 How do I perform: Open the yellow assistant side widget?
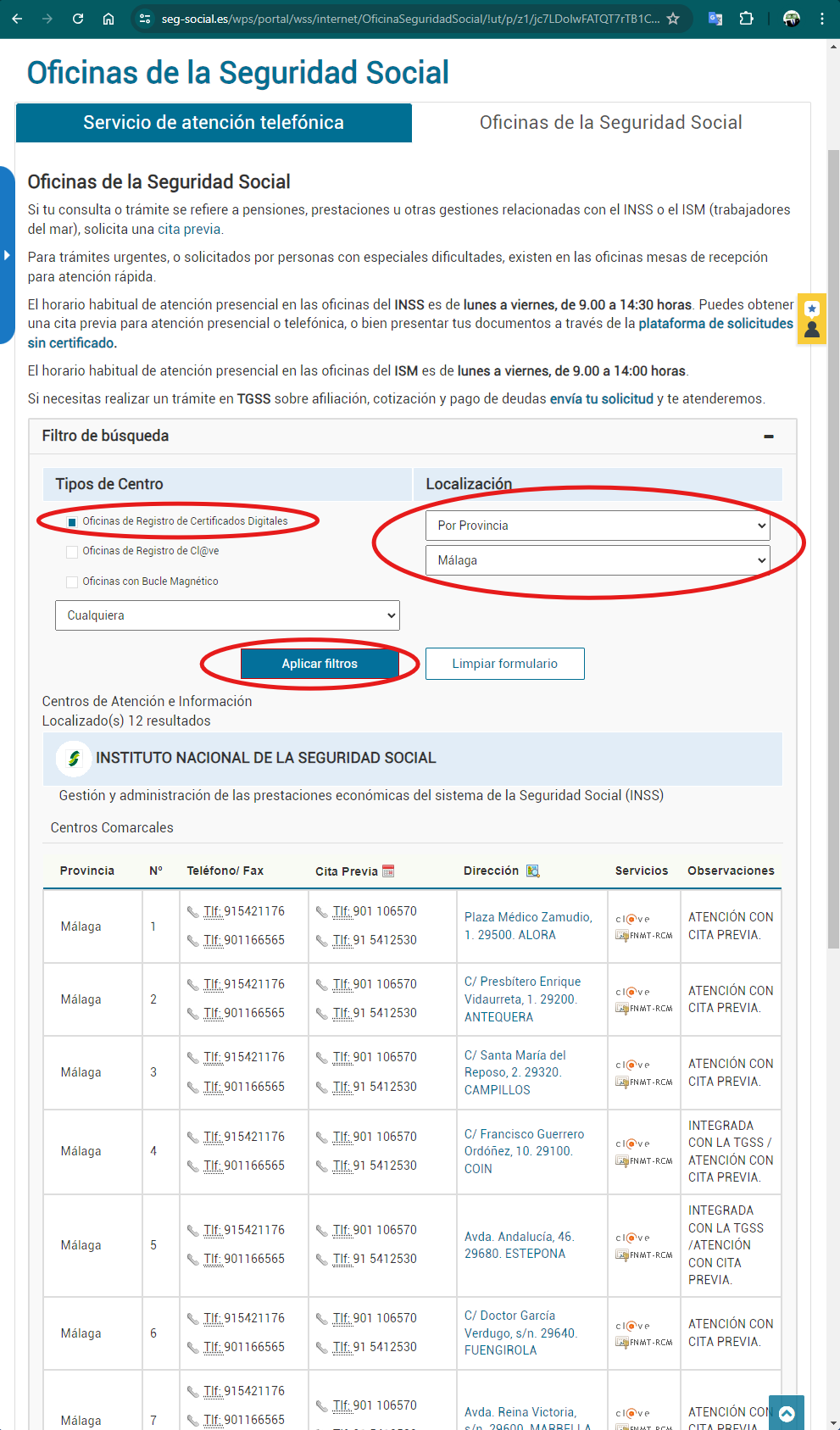[811, 320]
